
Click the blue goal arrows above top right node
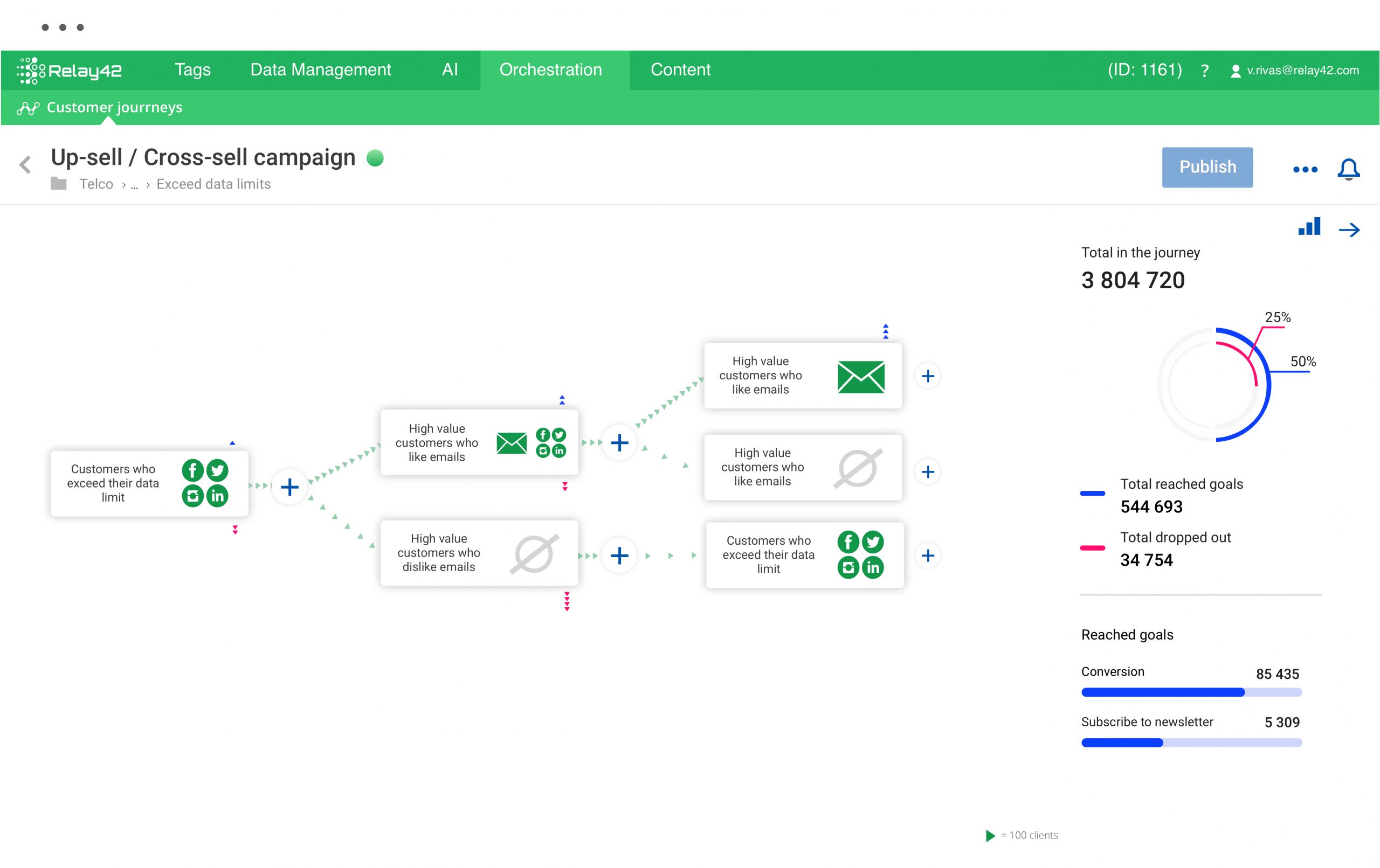click(886, 331)
